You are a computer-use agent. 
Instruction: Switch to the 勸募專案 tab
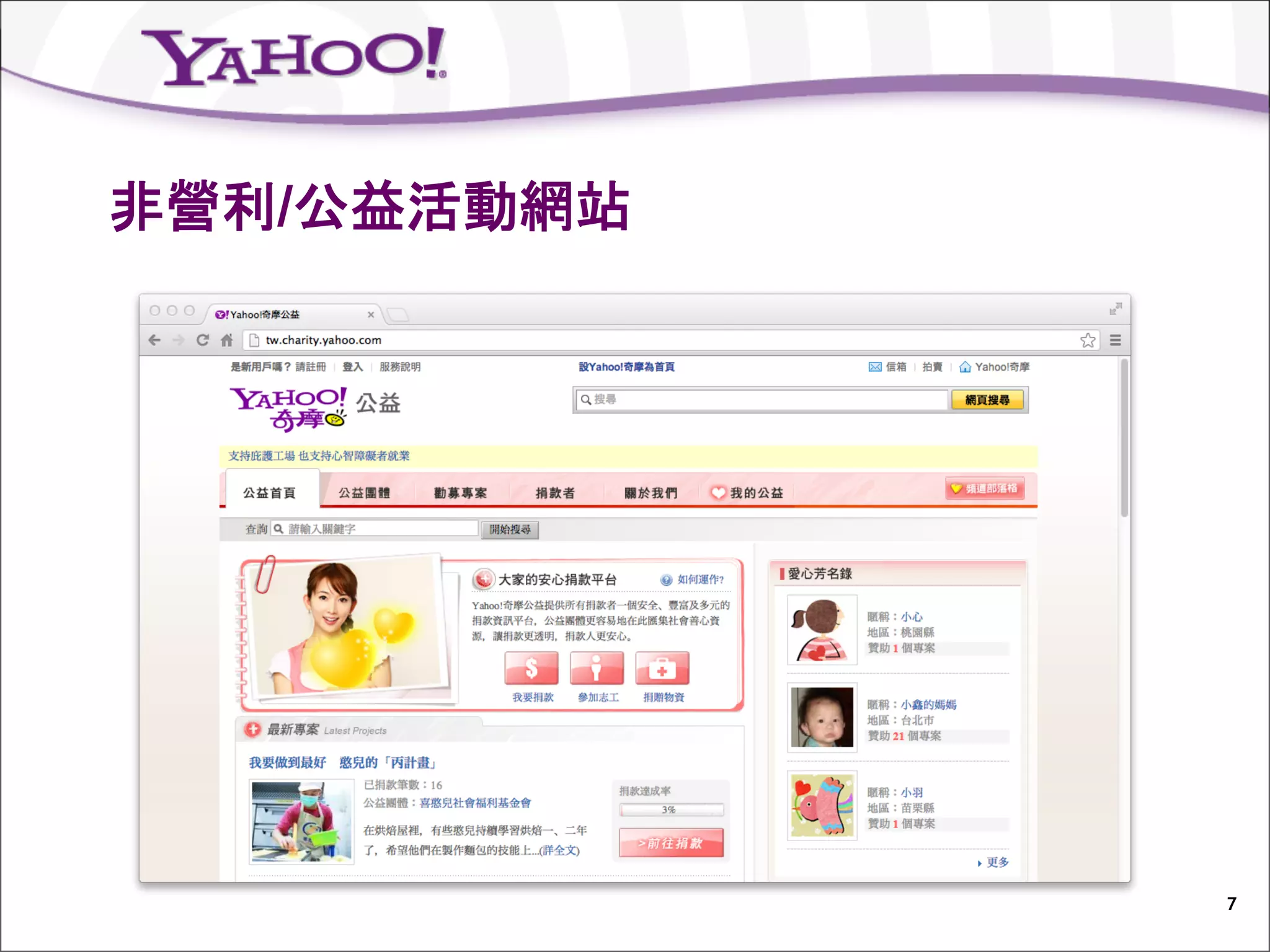coord(460,493)
